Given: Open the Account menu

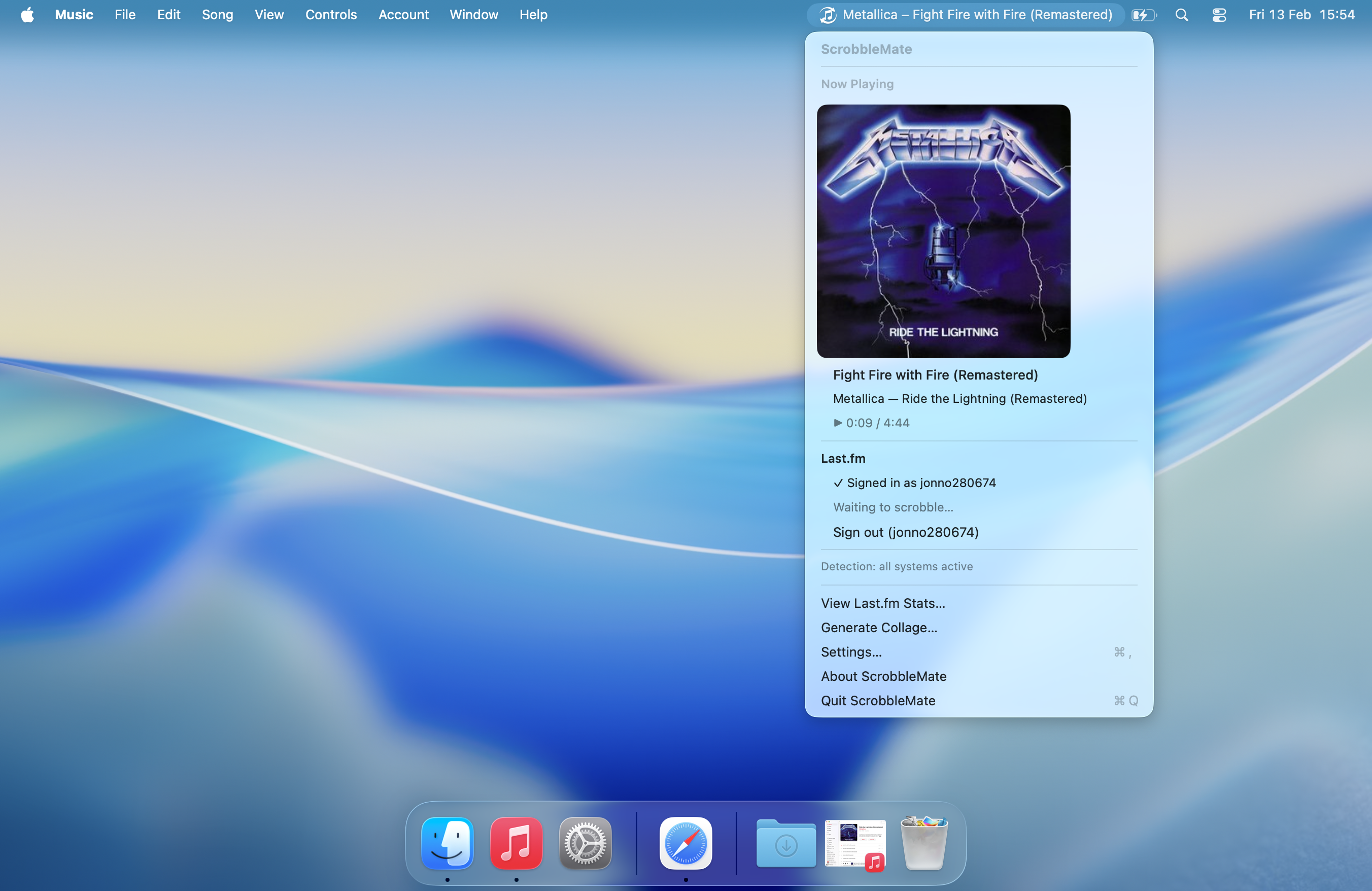Looking at the screenshot, I should pyautogui.click(x=403, y=15).
